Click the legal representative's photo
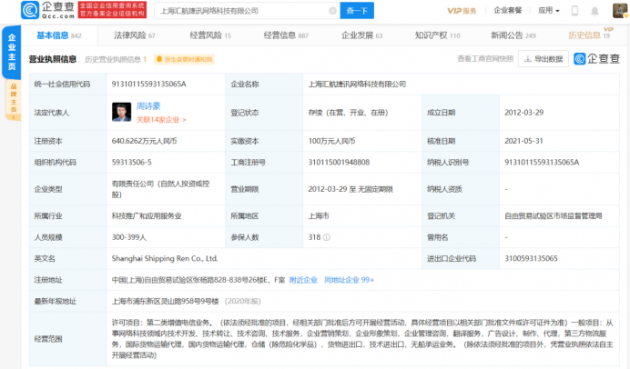The height and width of the screenshot is (369, 630). tap(121, 112)
